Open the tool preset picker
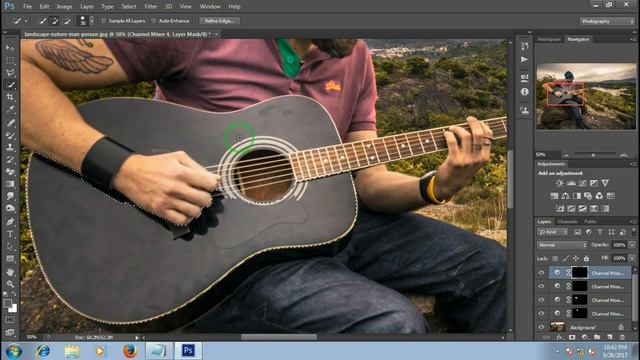 click(x=20, y=21)
